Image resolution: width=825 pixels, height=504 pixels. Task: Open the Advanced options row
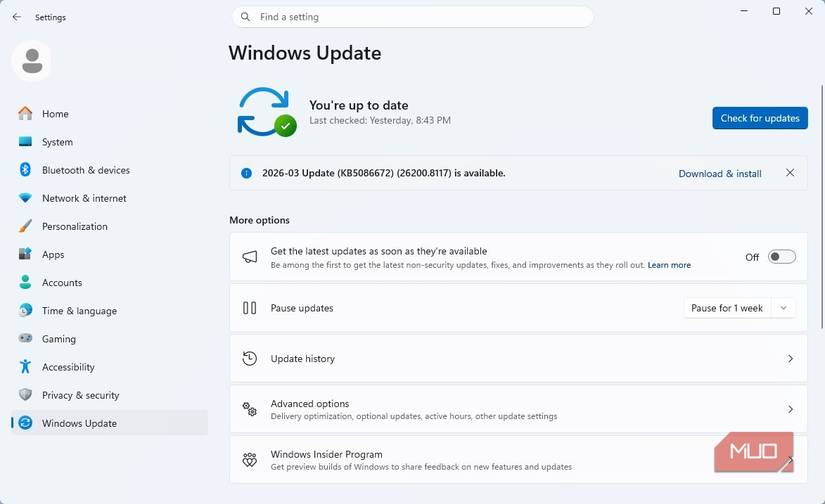click(x=518, y=409)
